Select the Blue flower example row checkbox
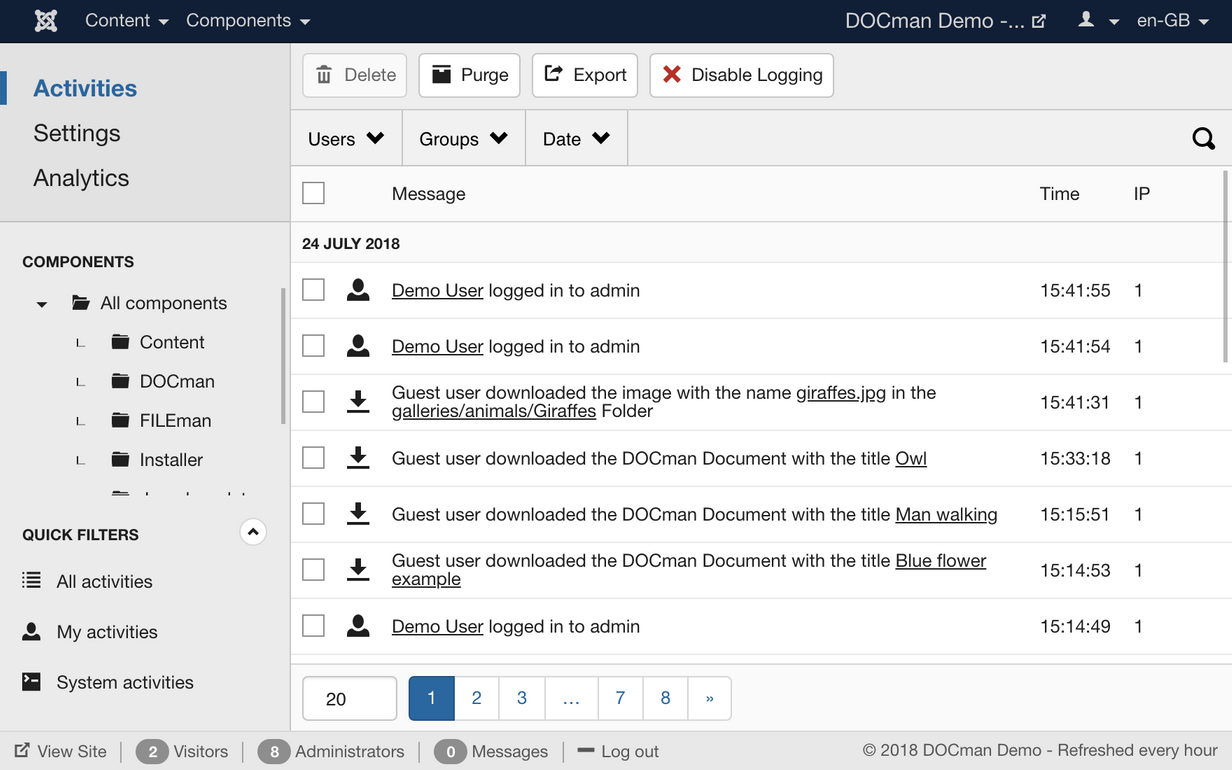 (314, 570)
